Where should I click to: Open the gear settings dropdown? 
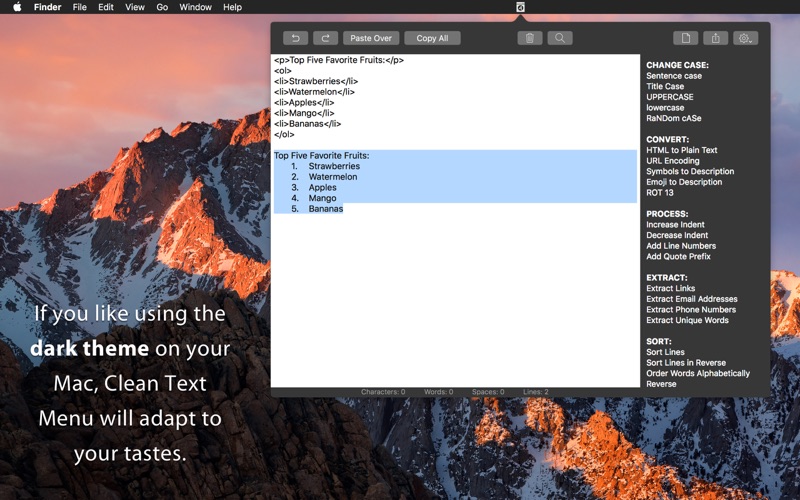click(745, 38)
